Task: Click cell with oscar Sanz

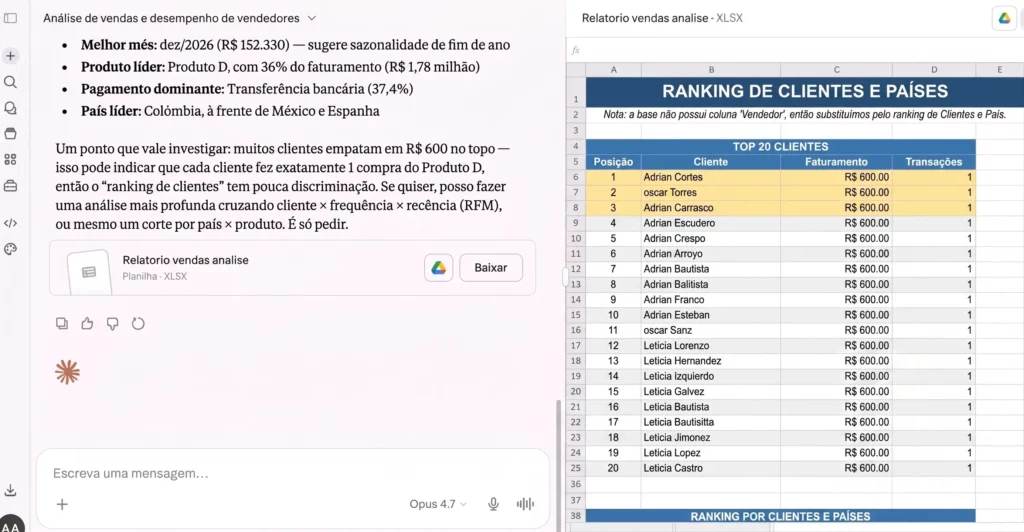Action: (711, 330)
